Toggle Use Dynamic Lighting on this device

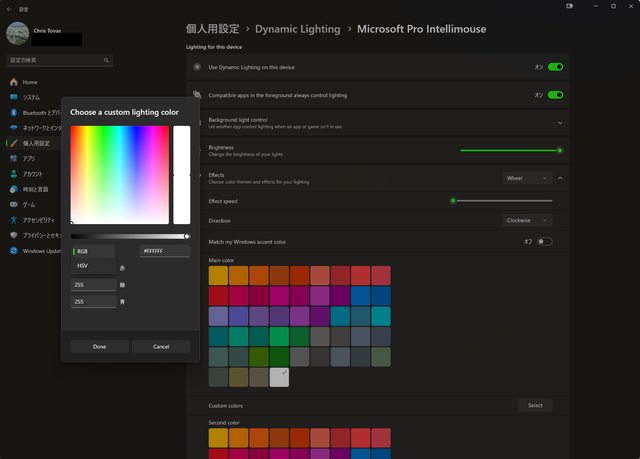555,67
